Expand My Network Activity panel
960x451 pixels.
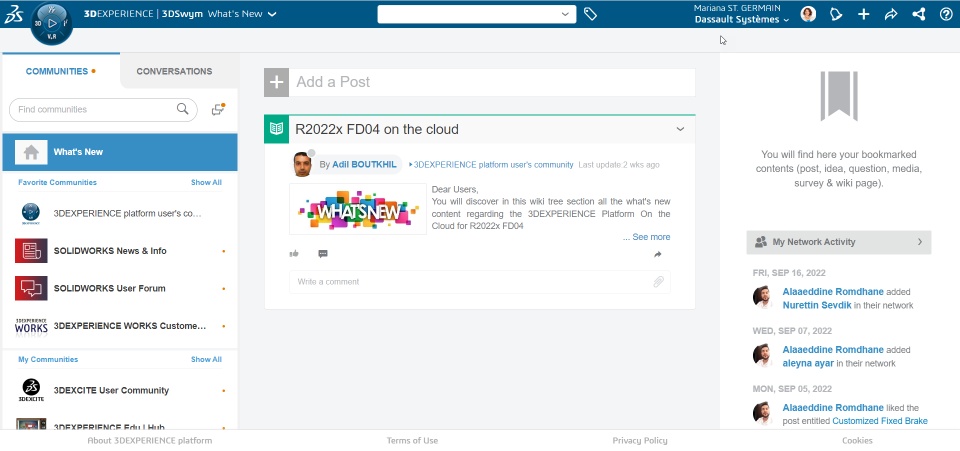click(839, 242)
